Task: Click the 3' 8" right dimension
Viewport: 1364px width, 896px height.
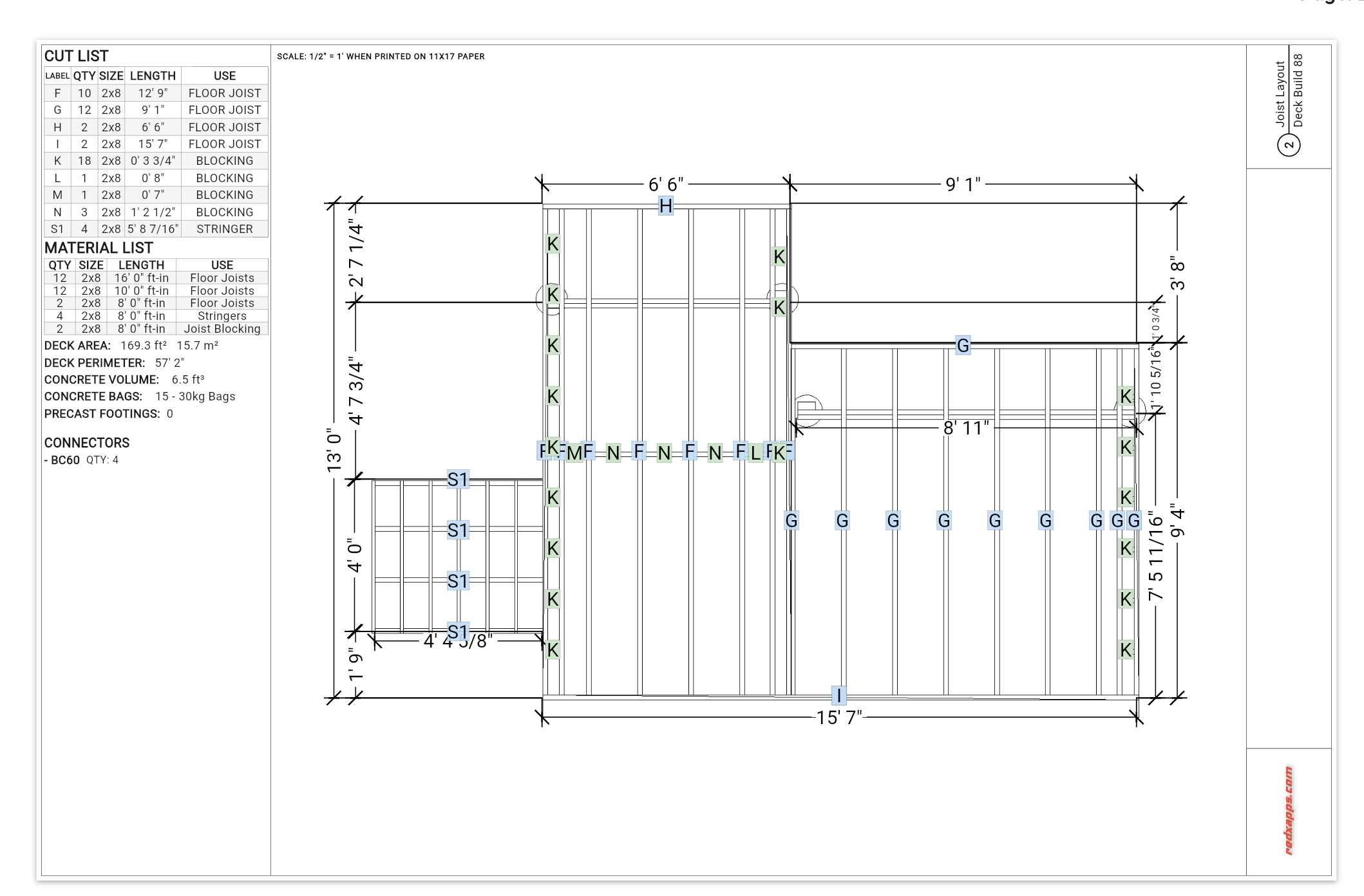Action: point(1178,273)
